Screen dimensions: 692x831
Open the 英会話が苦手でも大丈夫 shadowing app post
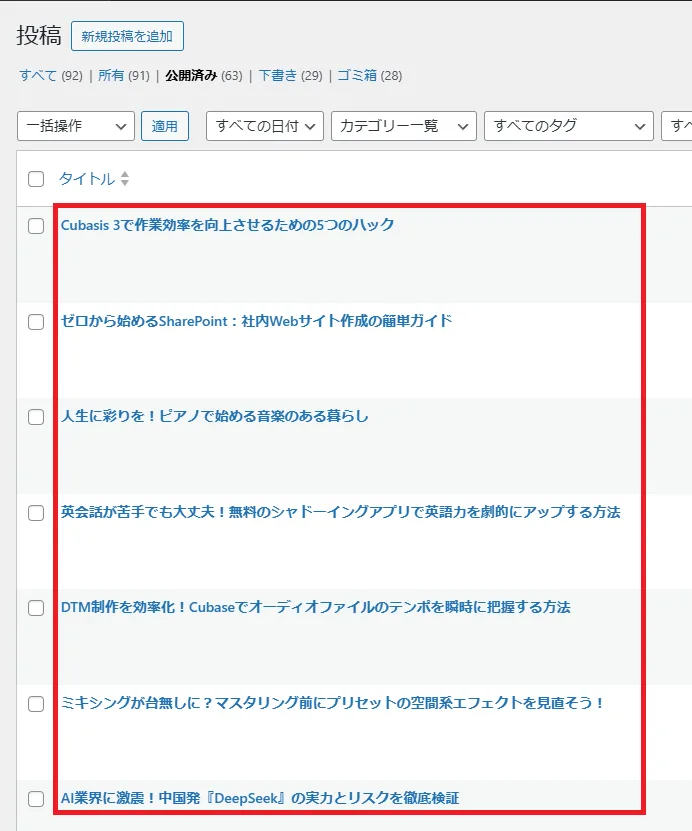(x=340, y=512)
